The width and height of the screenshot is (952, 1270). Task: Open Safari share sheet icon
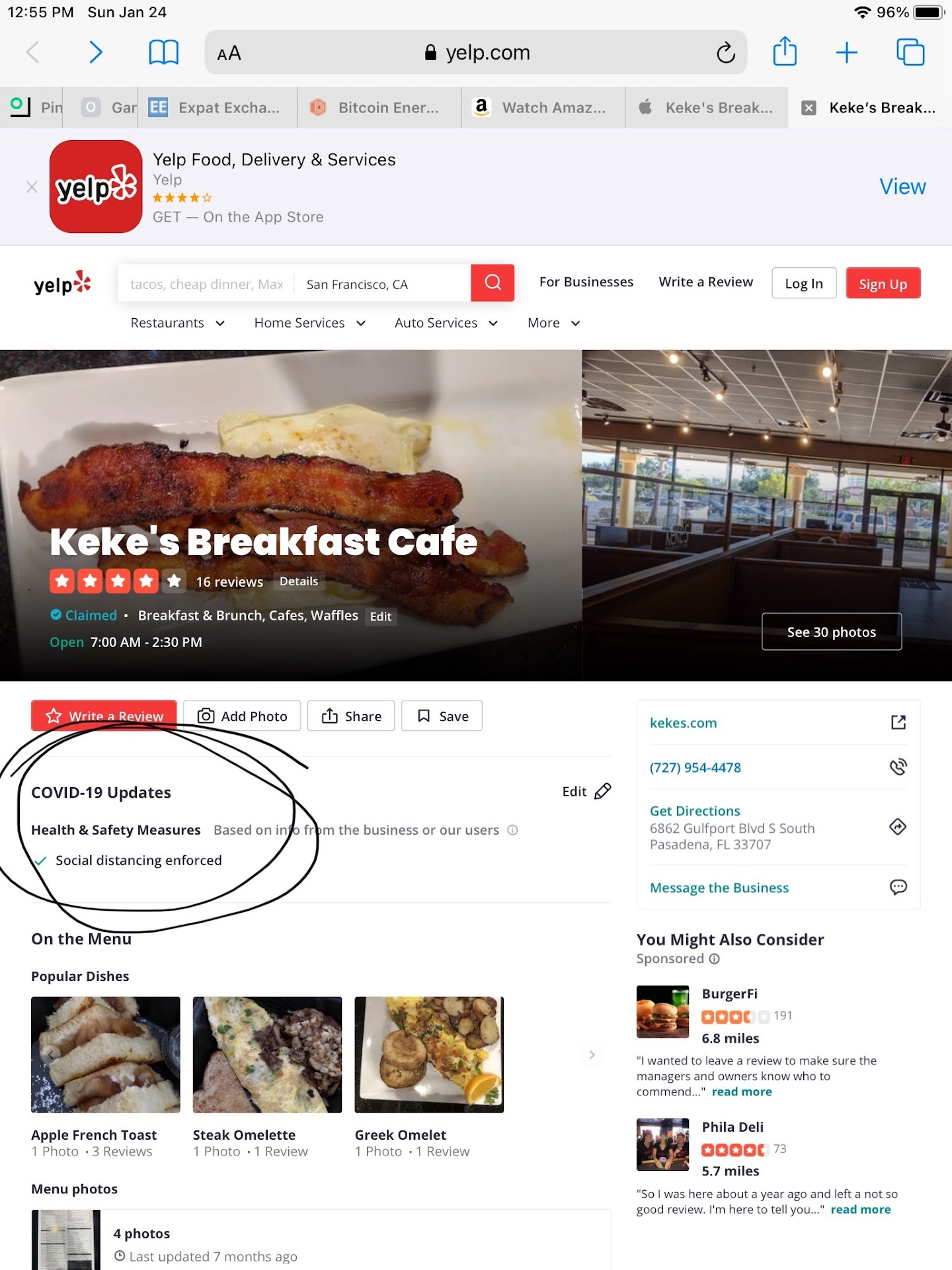pyautogui.click(x=785, y=52)
